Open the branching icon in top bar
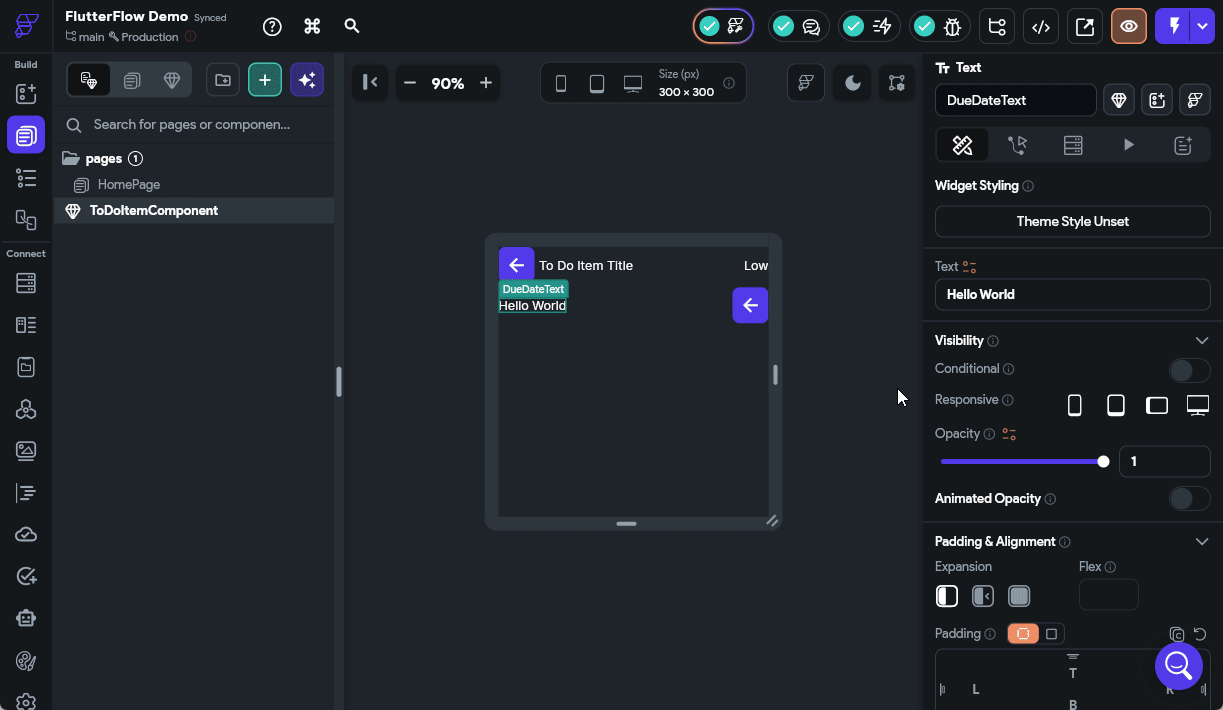Viewport: 1223px width, 710px height. [995, 26]
